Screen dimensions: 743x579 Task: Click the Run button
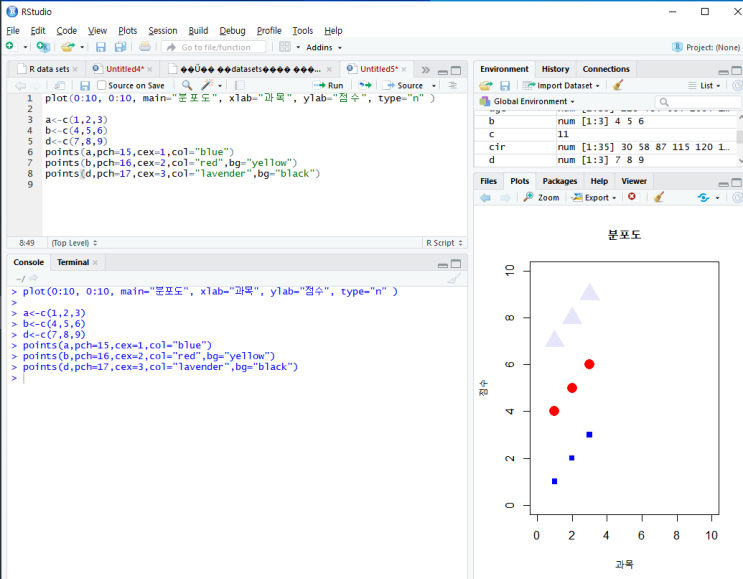tap(328, 86)
